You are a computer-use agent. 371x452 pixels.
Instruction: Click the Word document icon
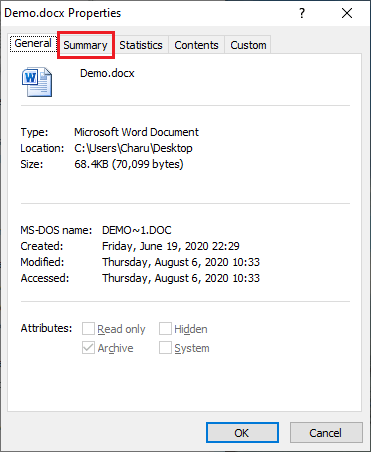click(37, 82)
